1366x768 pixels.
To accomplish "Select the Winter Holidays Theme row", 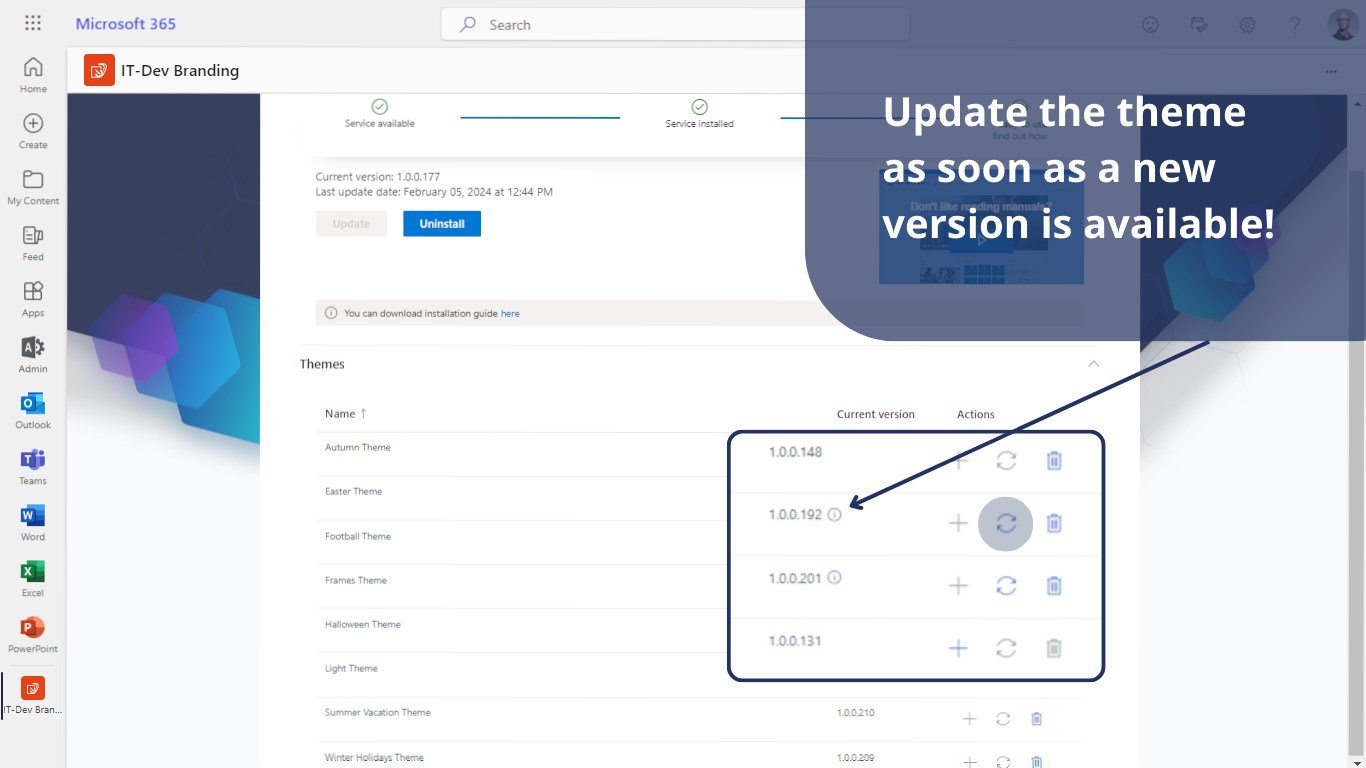I will point(700,757).
